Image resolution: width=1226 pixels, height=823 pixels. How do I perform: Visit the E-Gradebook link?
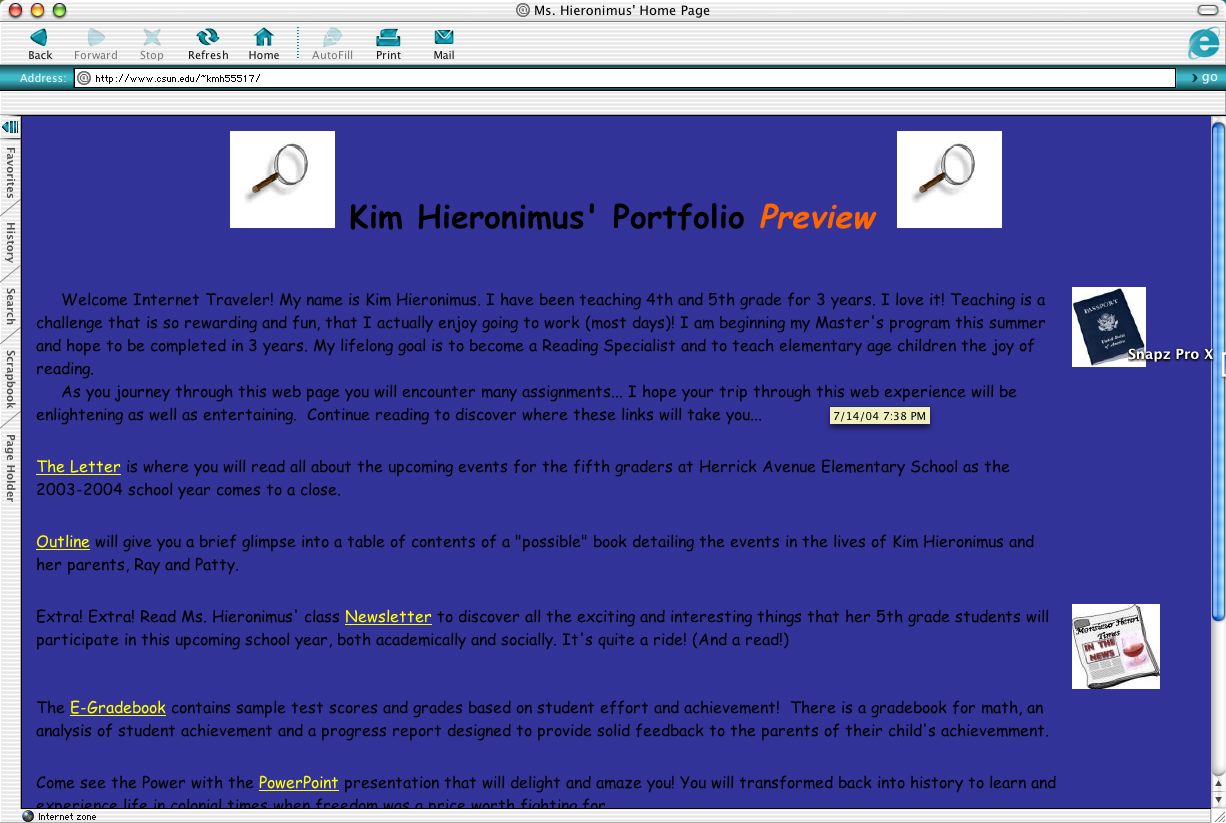click(x=118, y=708)
